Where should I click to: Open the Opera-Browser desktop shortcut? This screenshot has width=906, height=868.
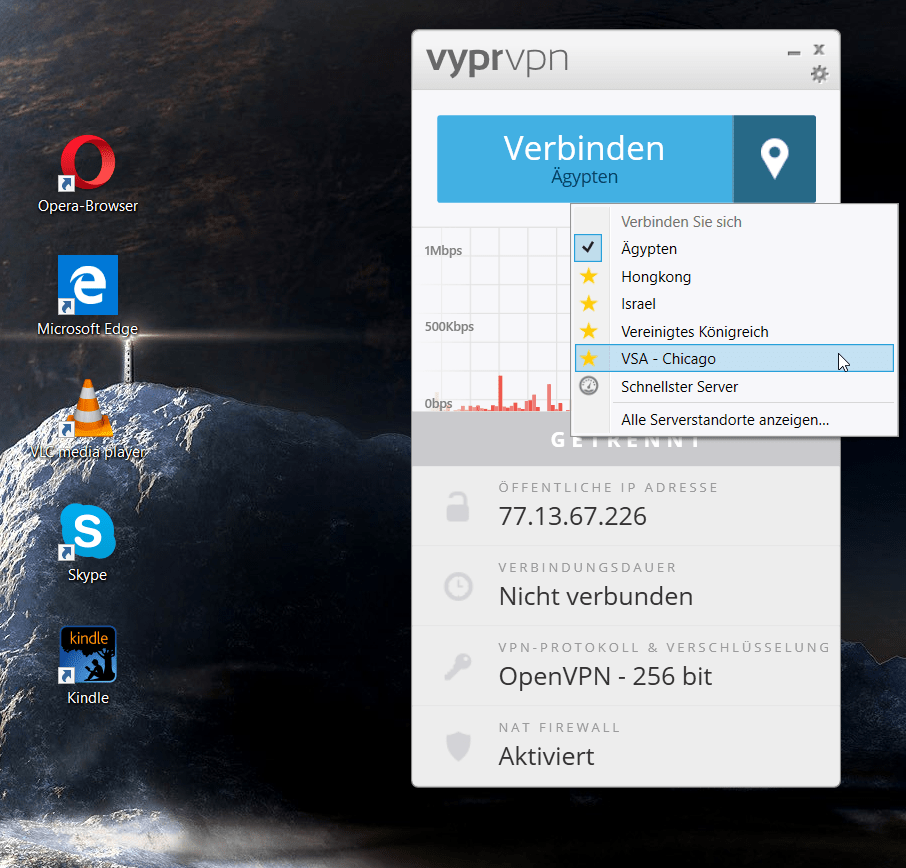click(88, 173)
